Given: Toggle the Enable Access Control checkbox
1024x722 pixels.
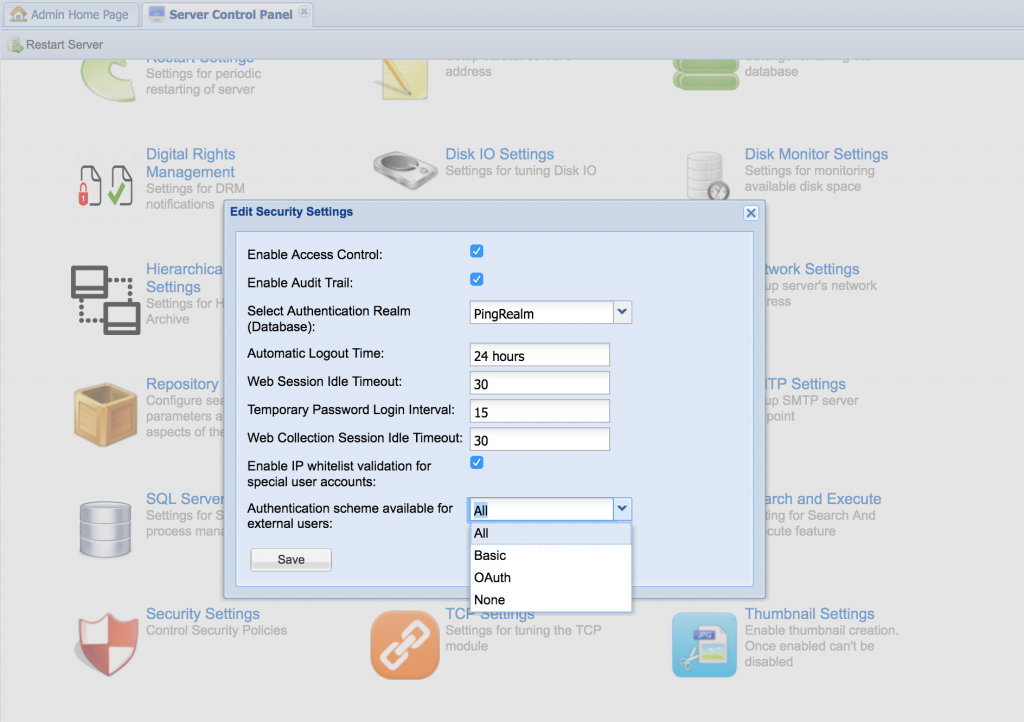Looking at the screenshot, I should click(x=477, y=251).
